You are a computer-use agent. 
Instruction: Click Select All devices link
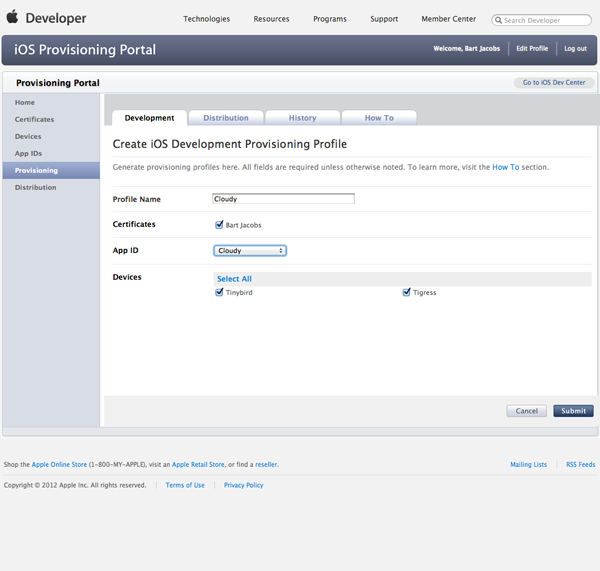(235, 279)
